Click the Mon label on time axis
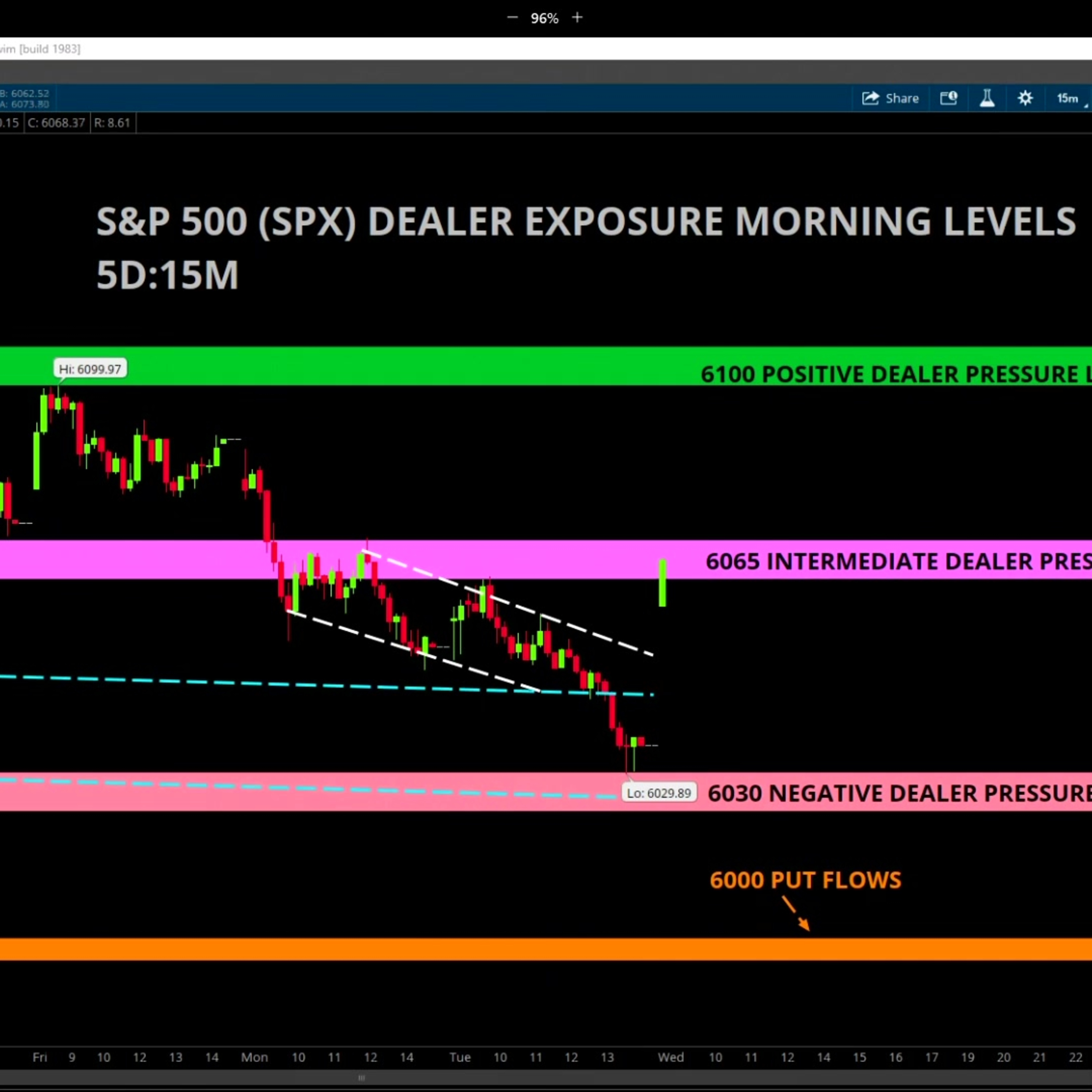 (x=254, y=1057)
